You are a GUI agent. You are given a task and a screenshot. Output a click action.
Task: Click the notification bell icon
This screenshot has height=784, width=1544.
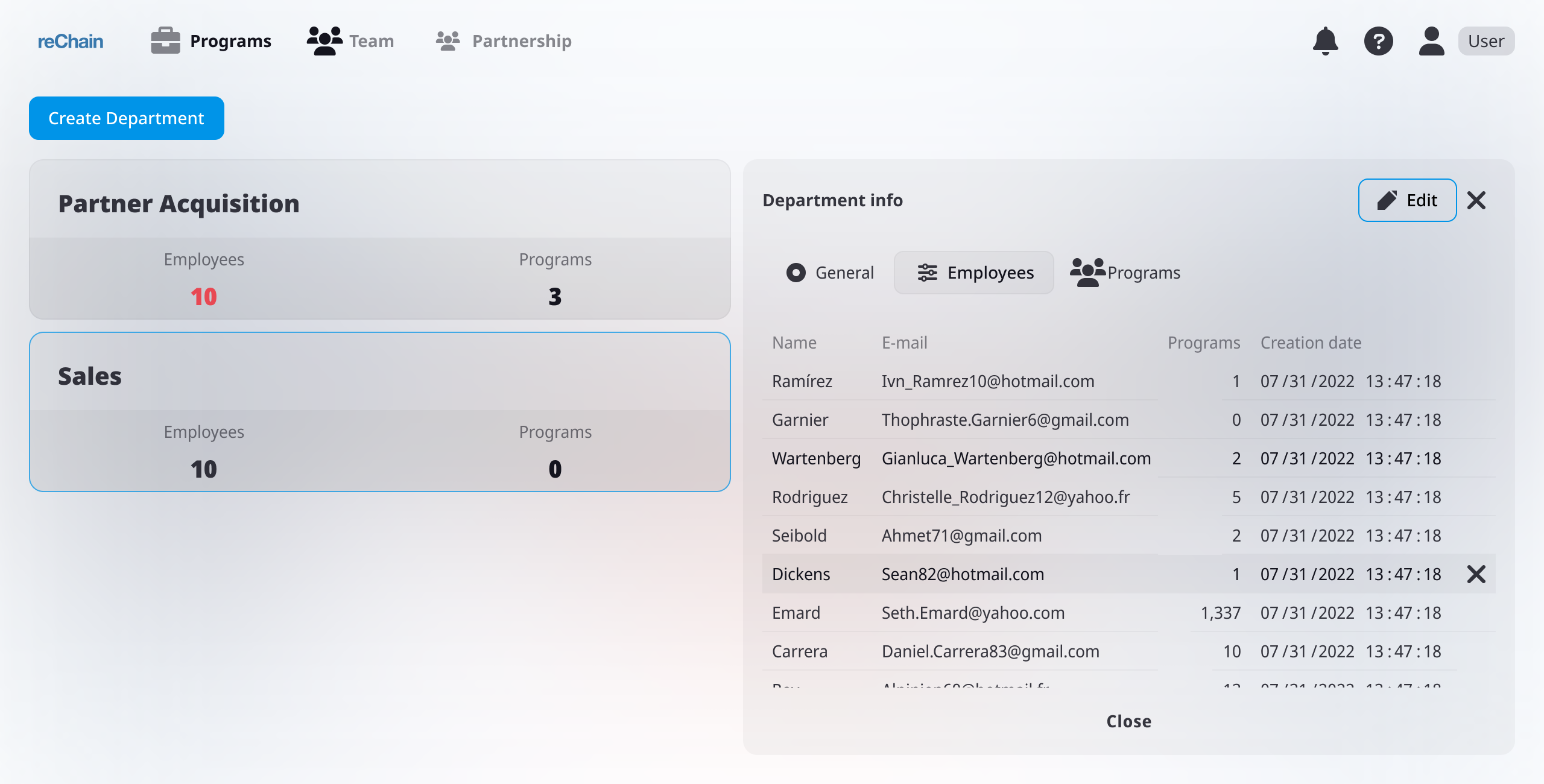pos(1325,41)
